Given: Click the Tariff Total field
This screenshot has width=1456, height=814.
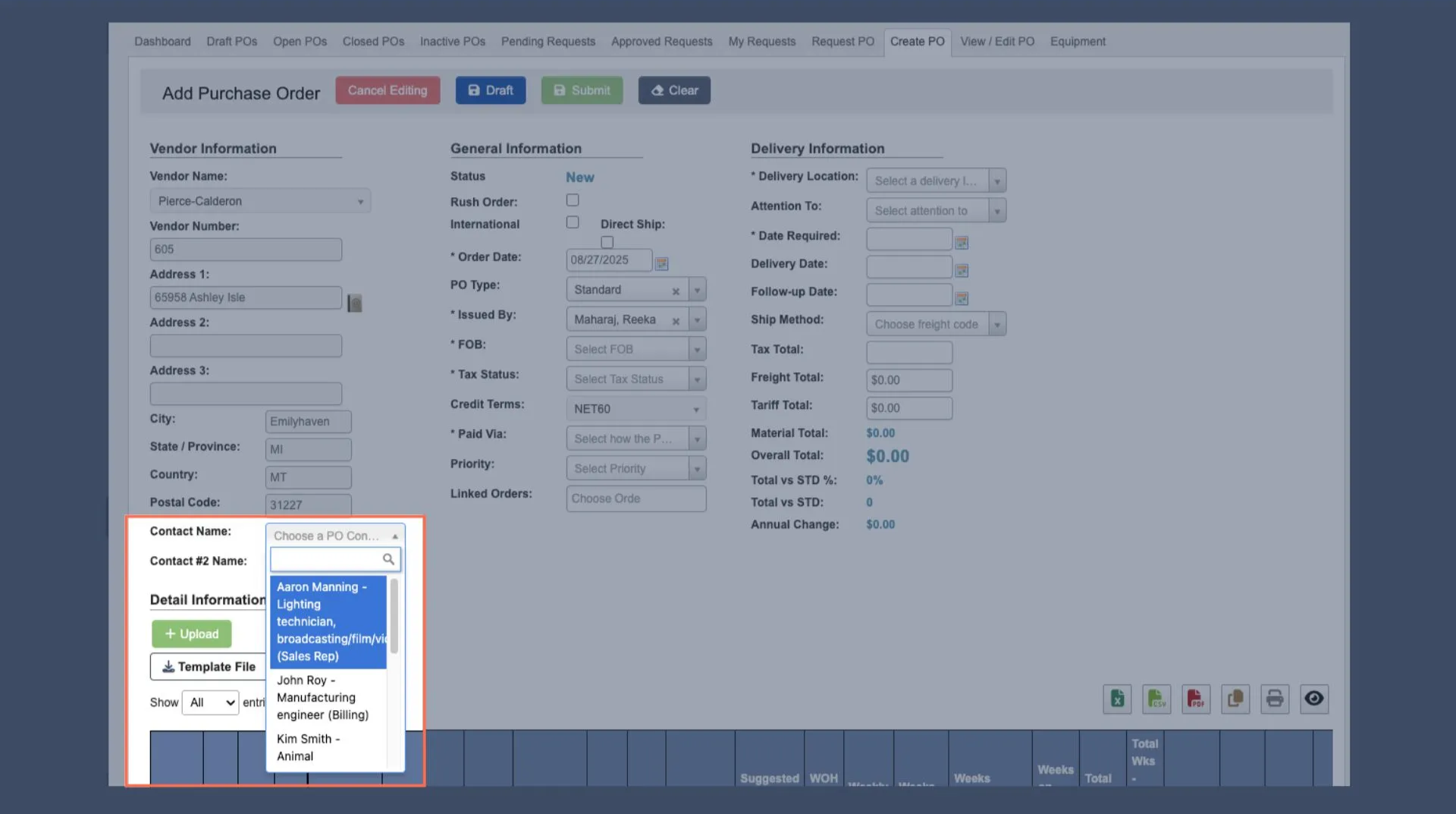Looking at the screenshot, I should 909,408.
